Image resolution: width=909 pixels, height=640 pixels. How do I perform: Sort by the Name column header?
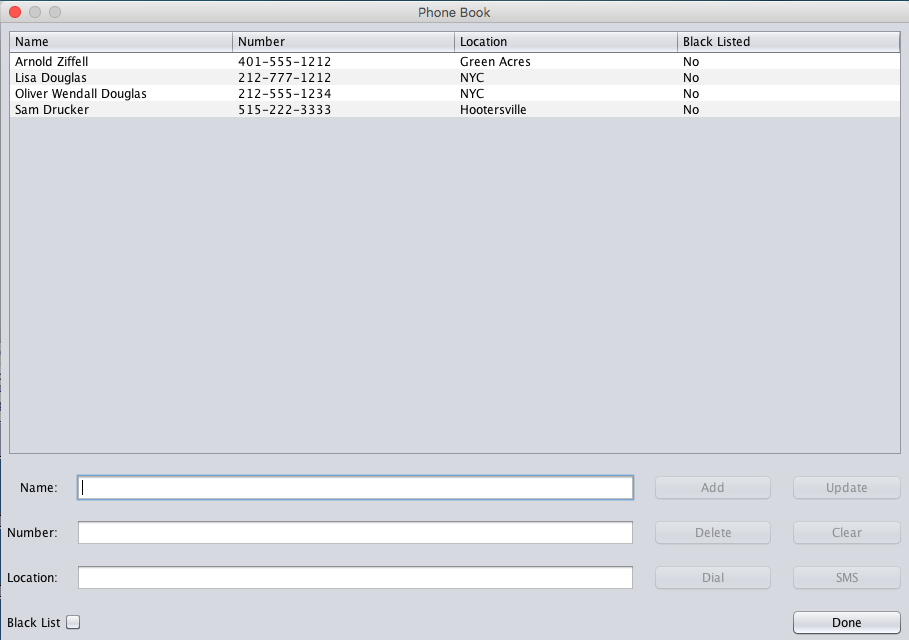pos(121,42)
